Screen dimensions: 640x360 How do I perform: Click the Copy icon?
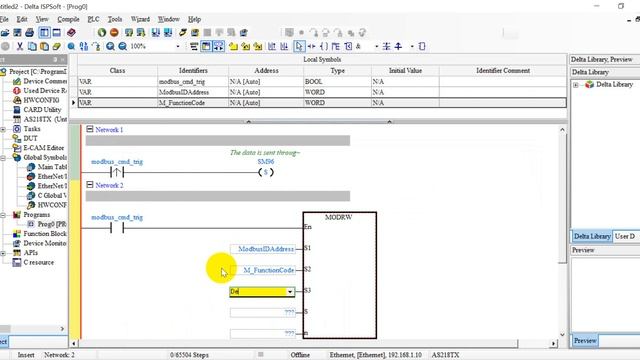32,47
